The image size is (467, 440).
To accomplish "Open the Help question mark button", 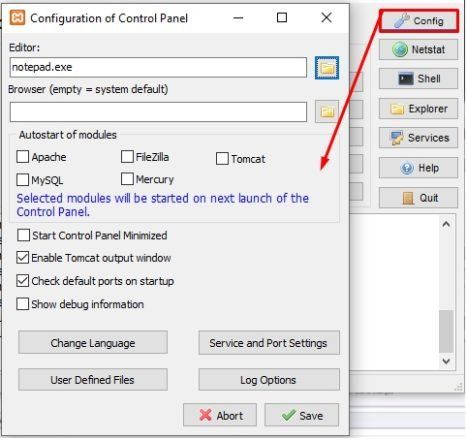I will tap(418, 168).
